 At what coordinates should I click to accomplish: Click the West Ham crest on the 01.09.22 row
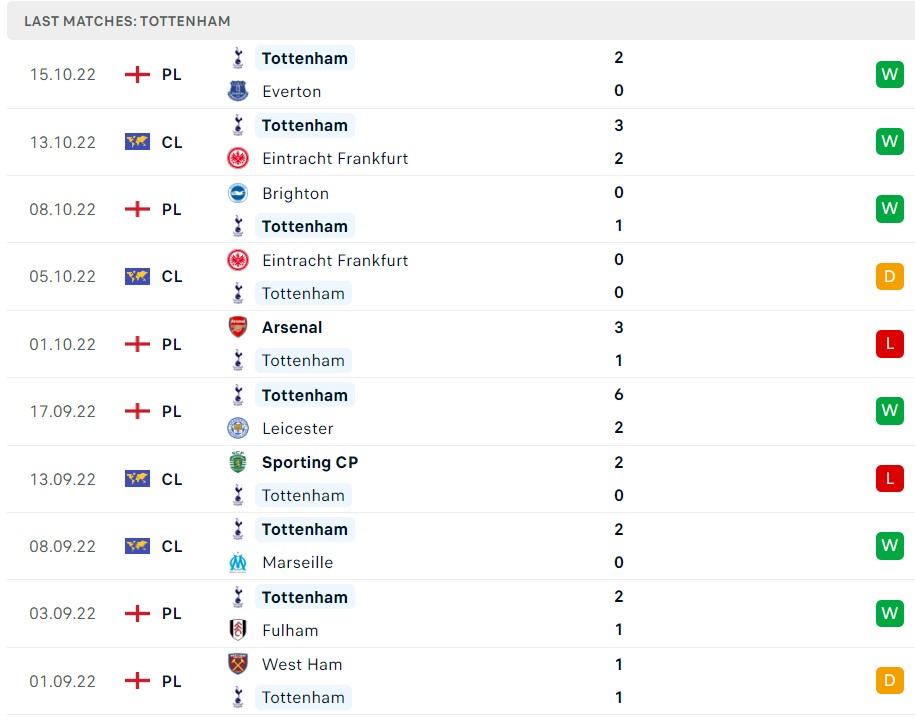[238, 664]
